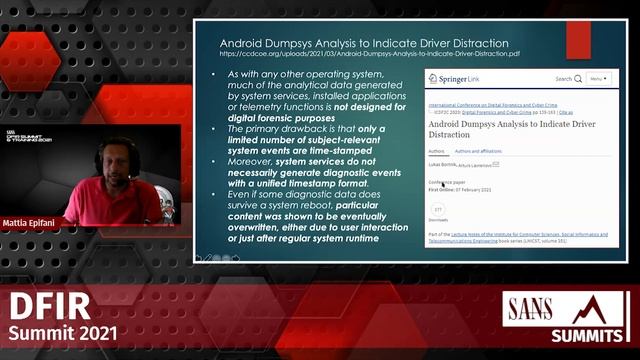Click the Search label in SpringerLink header

pos(564,79)
